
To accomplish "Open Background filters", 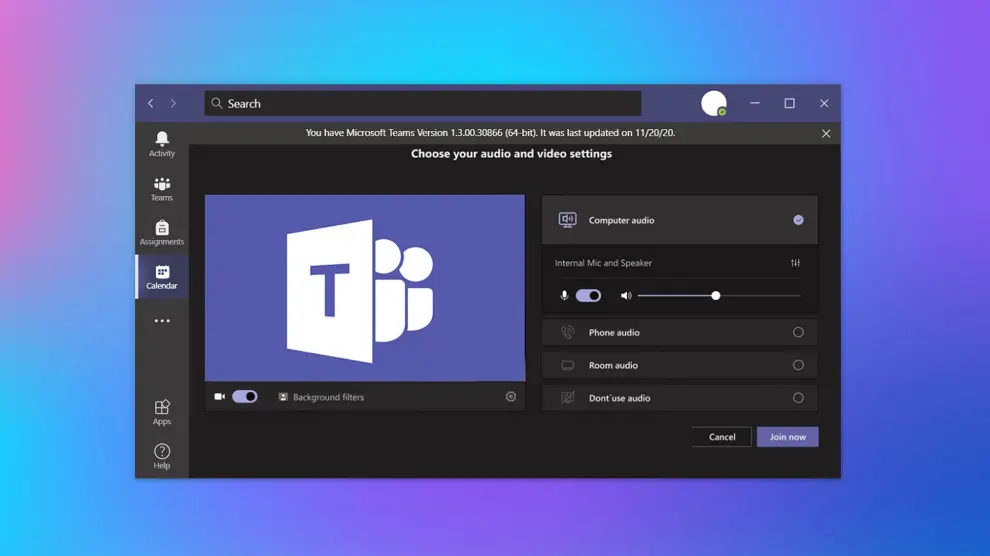I will click(321, 397).
